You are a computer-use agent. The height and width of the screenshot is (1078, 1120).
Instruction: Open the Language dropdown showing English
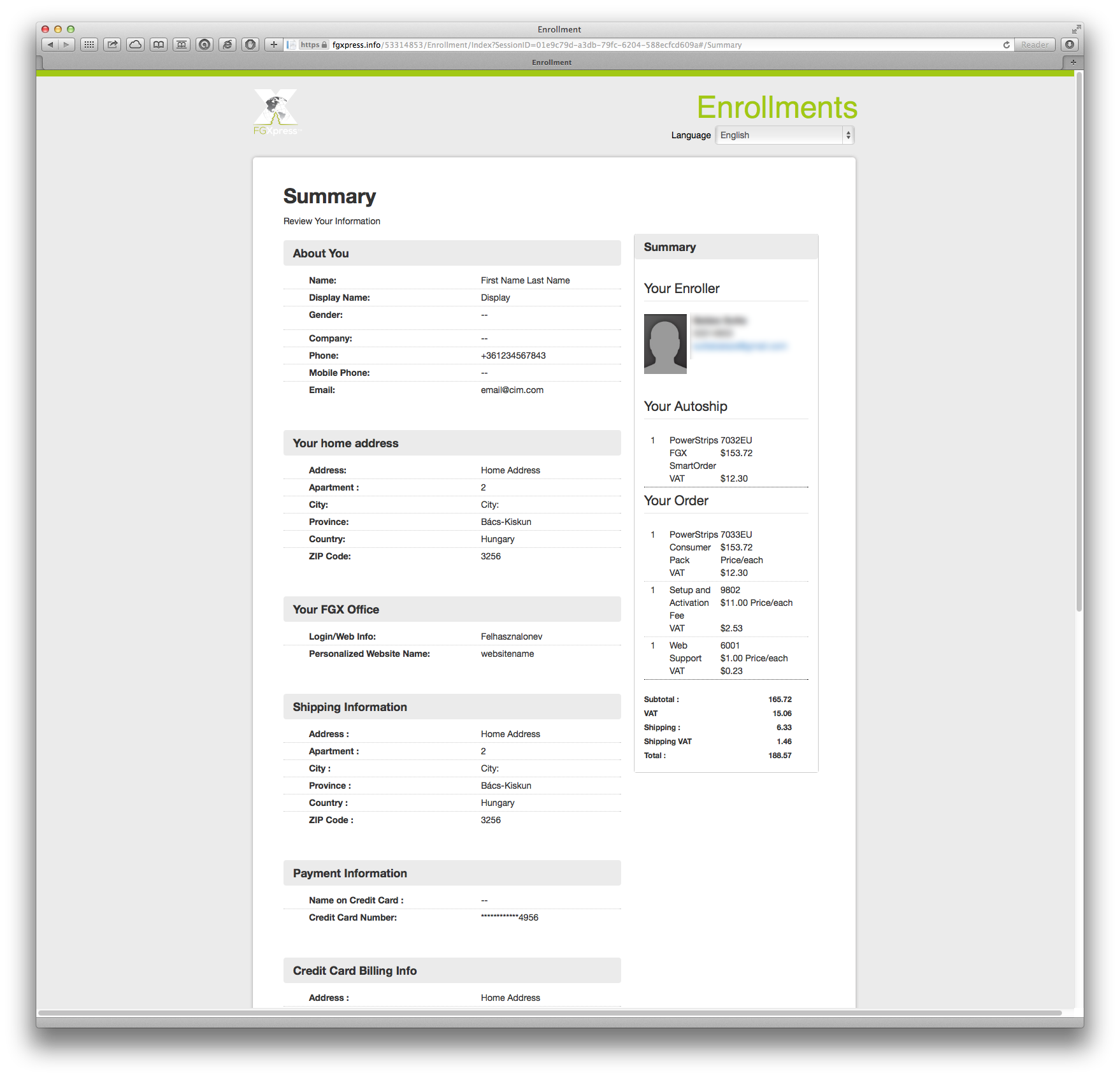[784, 135]
